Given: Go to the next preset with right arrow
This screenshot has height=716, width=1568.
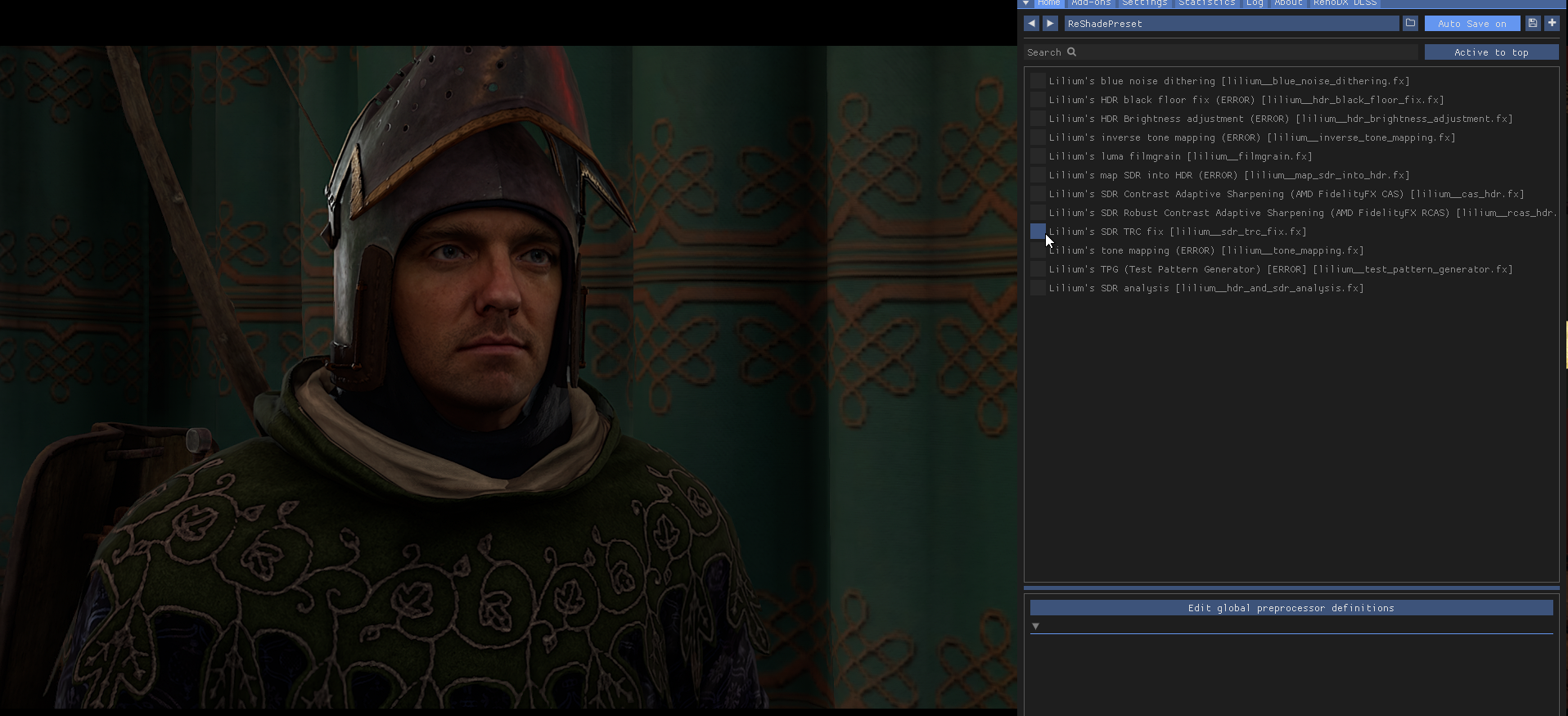Looking at the screenshot, I should [x=1051, y=24].
